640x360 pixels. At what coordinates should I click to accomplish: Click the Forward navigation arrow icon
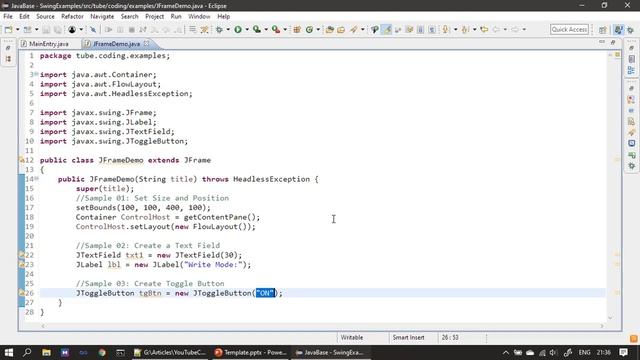coord(515,29)
